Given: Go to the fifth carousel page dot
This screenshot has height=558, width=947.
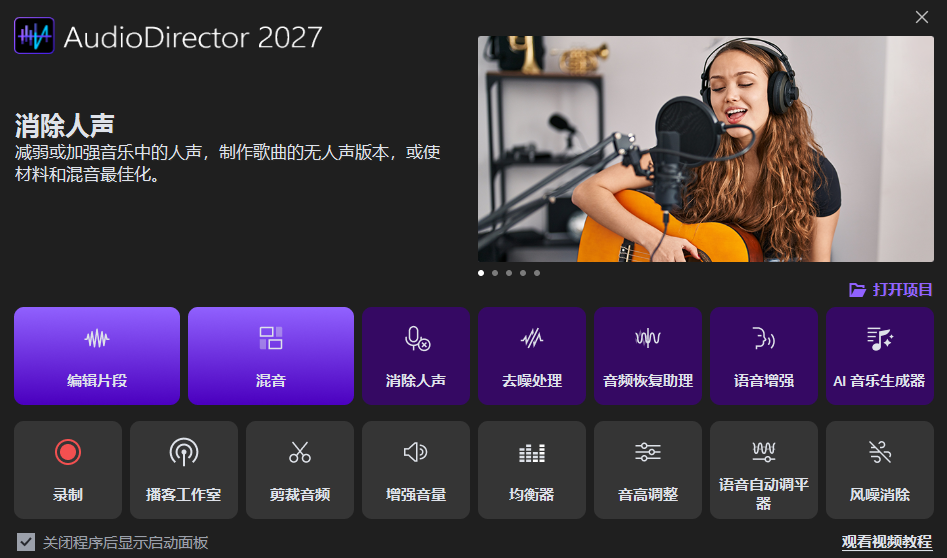Looking at the screenshot, I should (536, 273).
